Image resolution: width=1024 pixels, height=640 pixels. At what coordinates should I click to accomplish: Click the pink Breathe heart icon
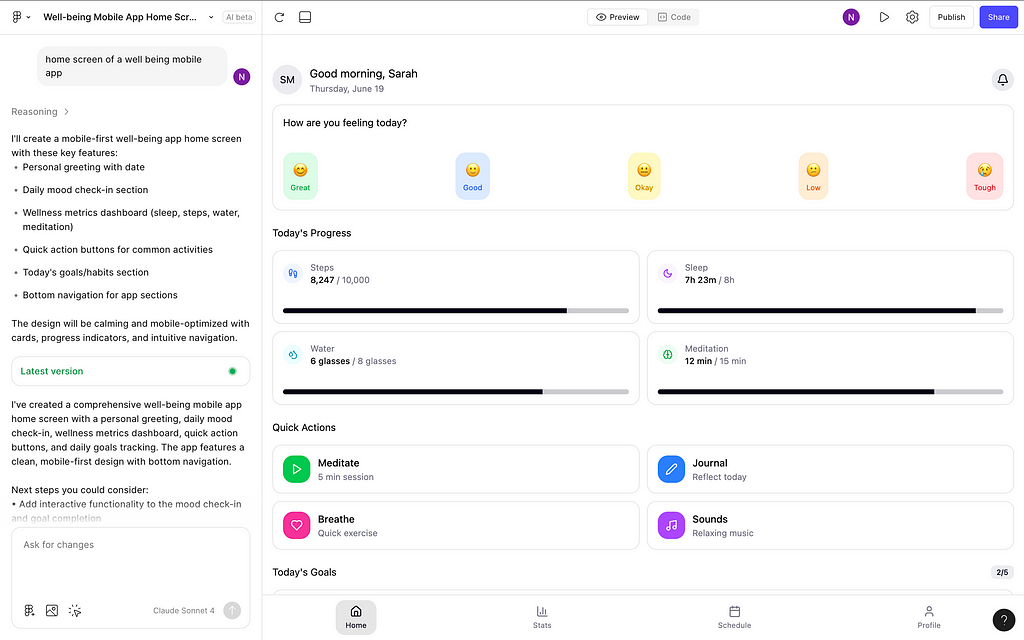(296, 525)
